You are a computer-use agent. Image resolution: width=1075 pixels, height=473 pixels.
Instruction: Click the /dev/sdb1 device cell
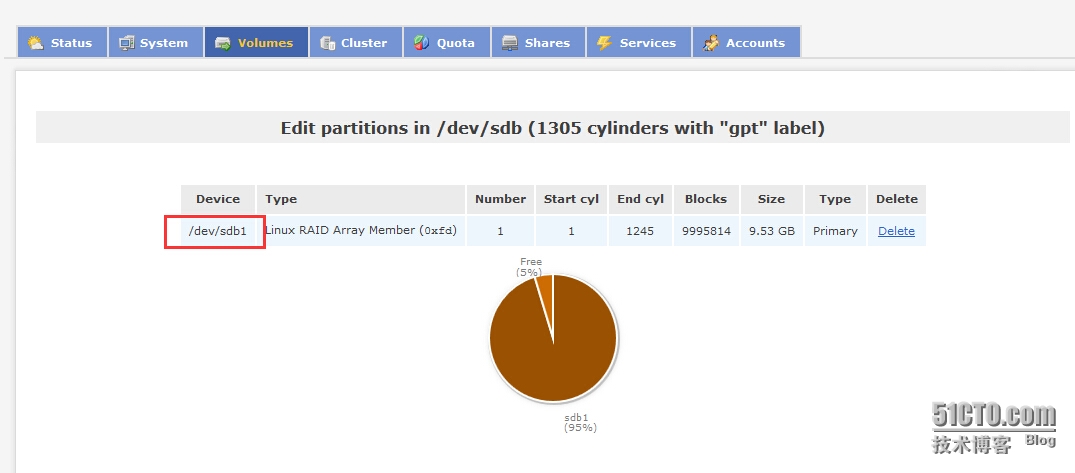point(218,231)
